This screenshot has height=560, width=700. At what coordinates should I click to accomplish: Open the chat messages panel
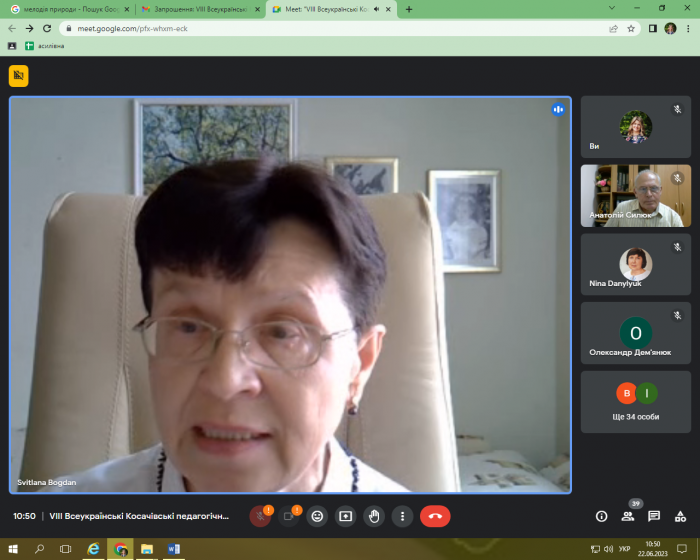click(x=654, y=516)
